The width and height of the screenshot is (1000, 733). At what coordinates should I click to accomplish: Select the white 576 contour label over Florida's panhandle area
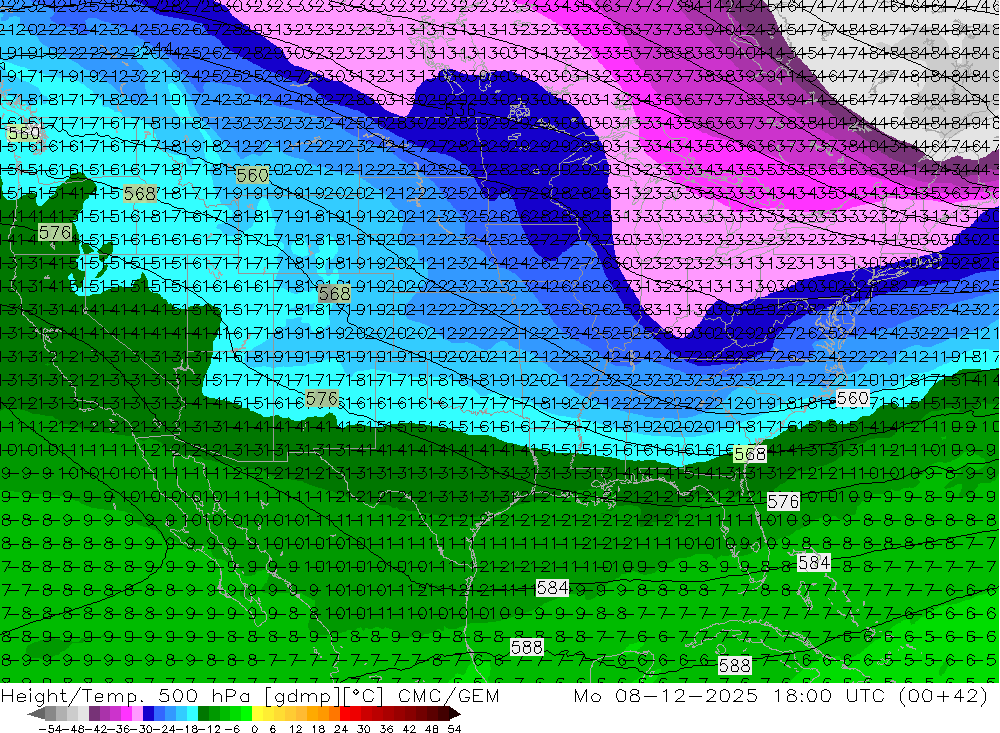pyautogui.click(x=783, y=501)
